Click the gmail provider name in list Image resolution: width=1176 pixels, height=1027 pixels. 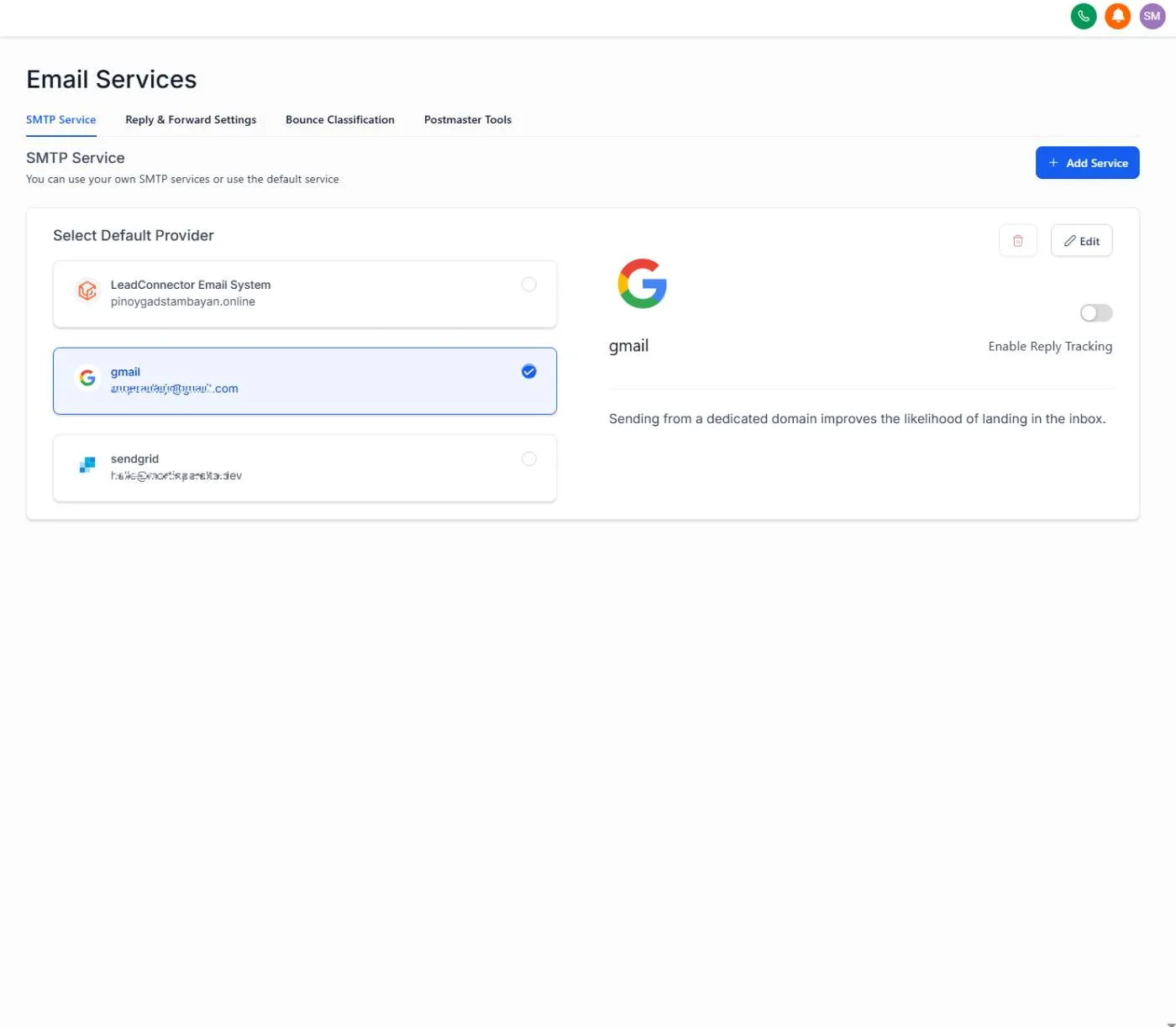[x=125, y=372]
